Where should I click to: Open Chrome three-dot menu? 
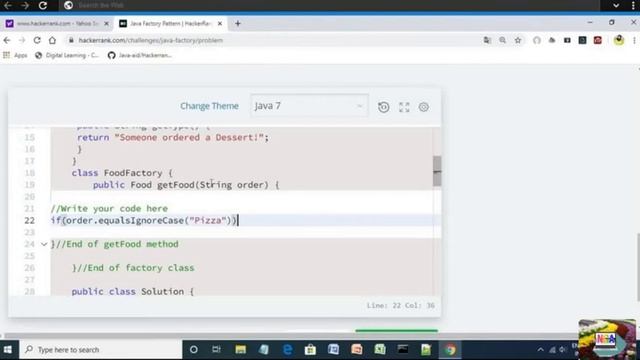(634, 40)
